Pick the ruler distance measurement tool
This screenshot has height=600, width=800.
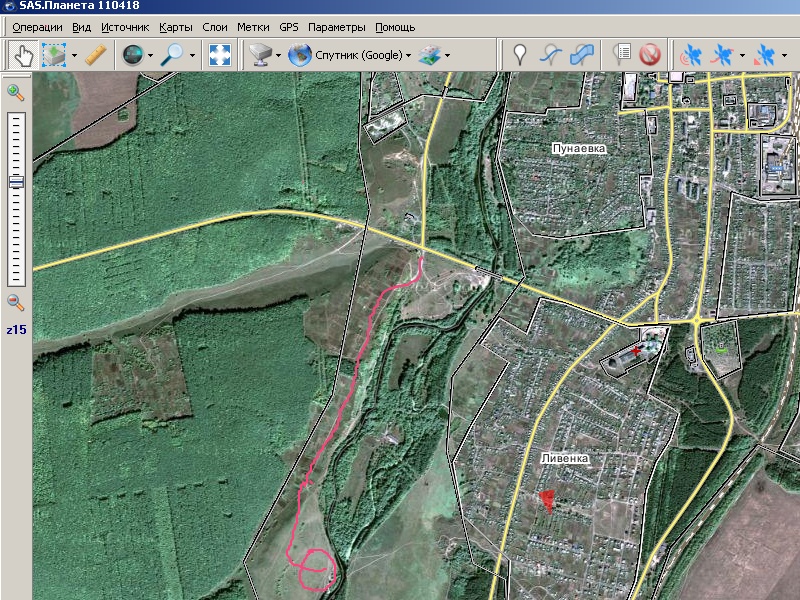tap(96, 54)
